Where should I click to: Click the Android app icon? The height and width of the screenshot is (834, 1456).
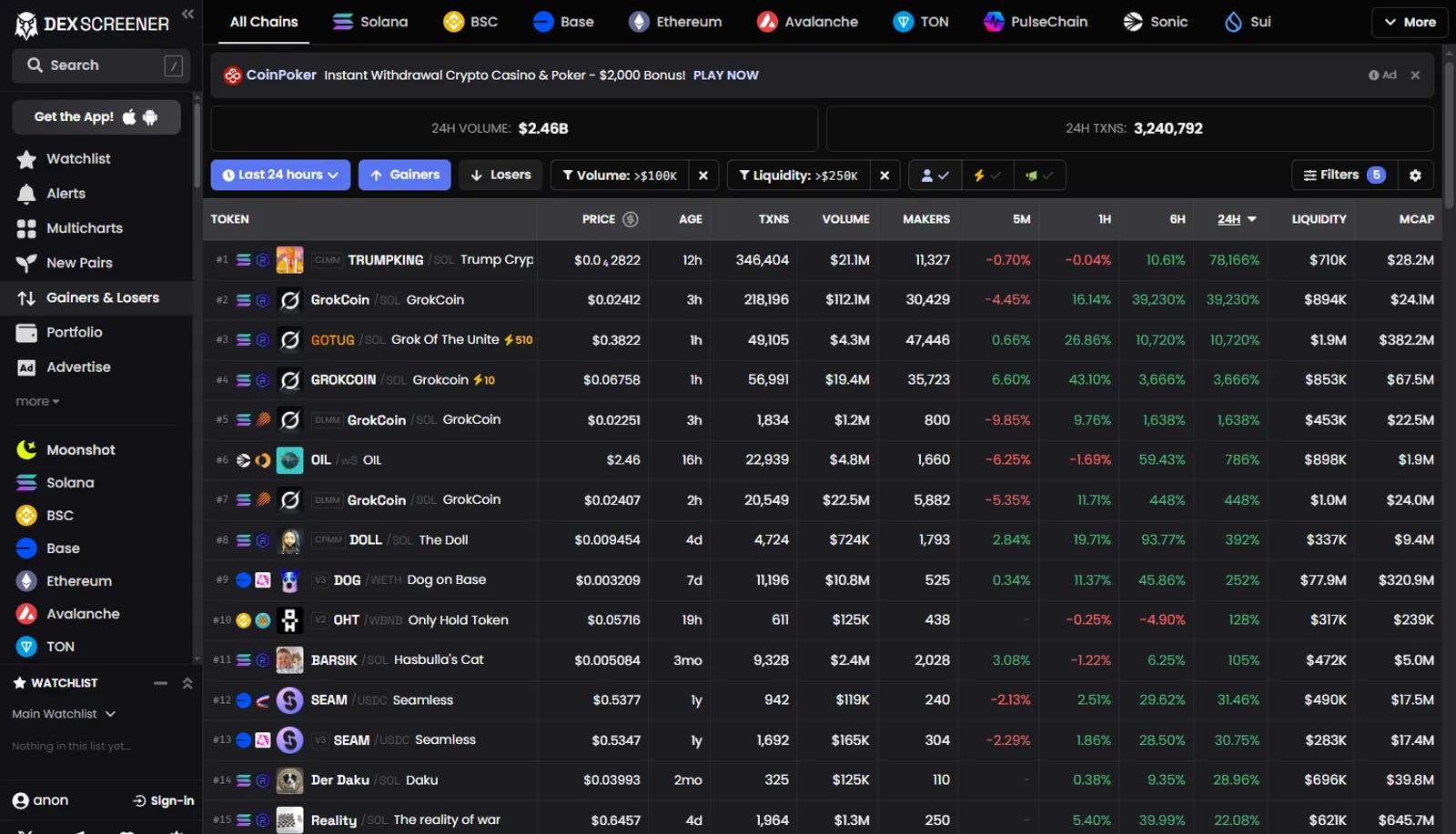coord(150,117)
